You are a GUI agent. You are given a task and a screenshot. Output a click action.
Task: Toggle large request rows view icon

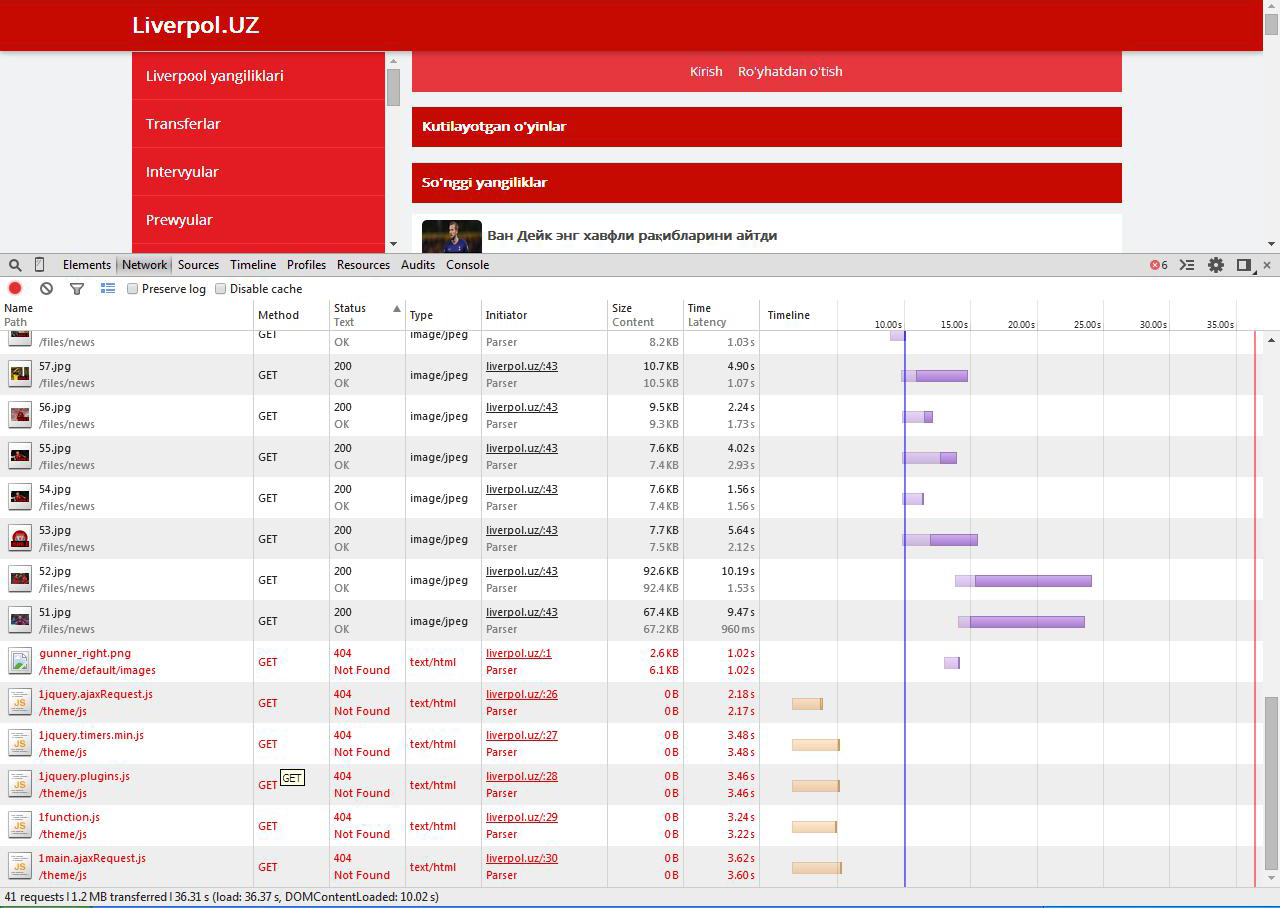(108, 289)
